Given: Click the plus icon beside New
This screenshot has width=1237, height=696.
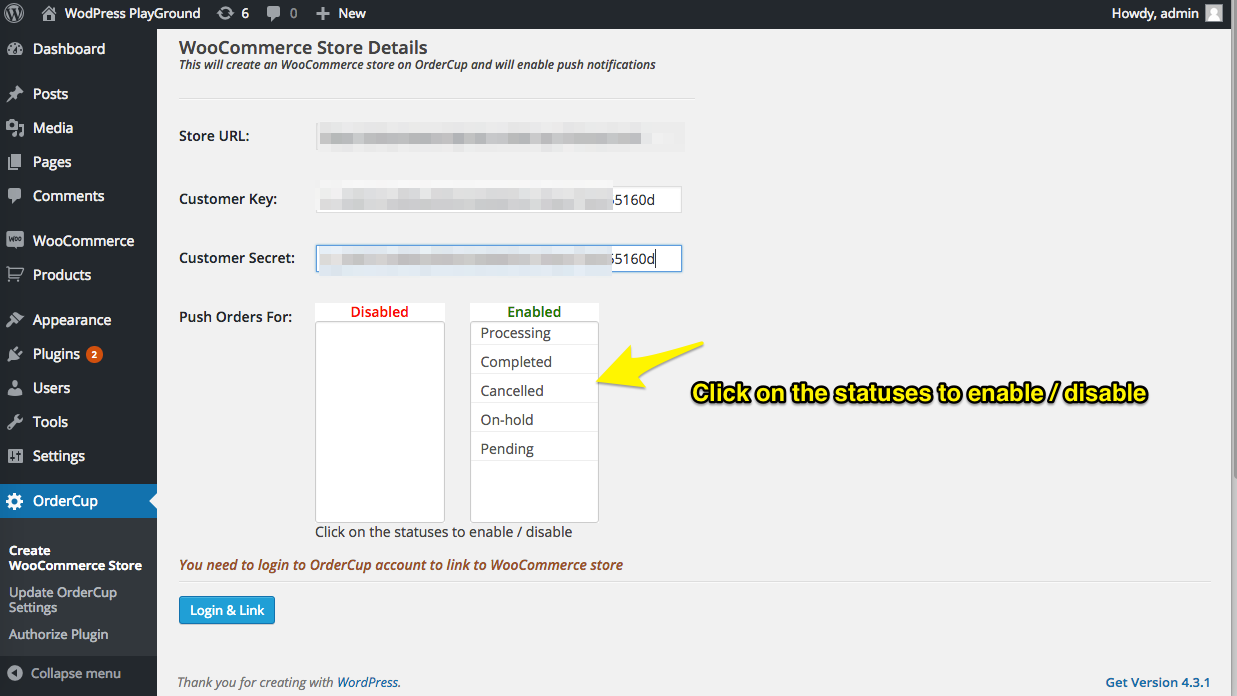Looking at the screenshot, I should point(322,13).
